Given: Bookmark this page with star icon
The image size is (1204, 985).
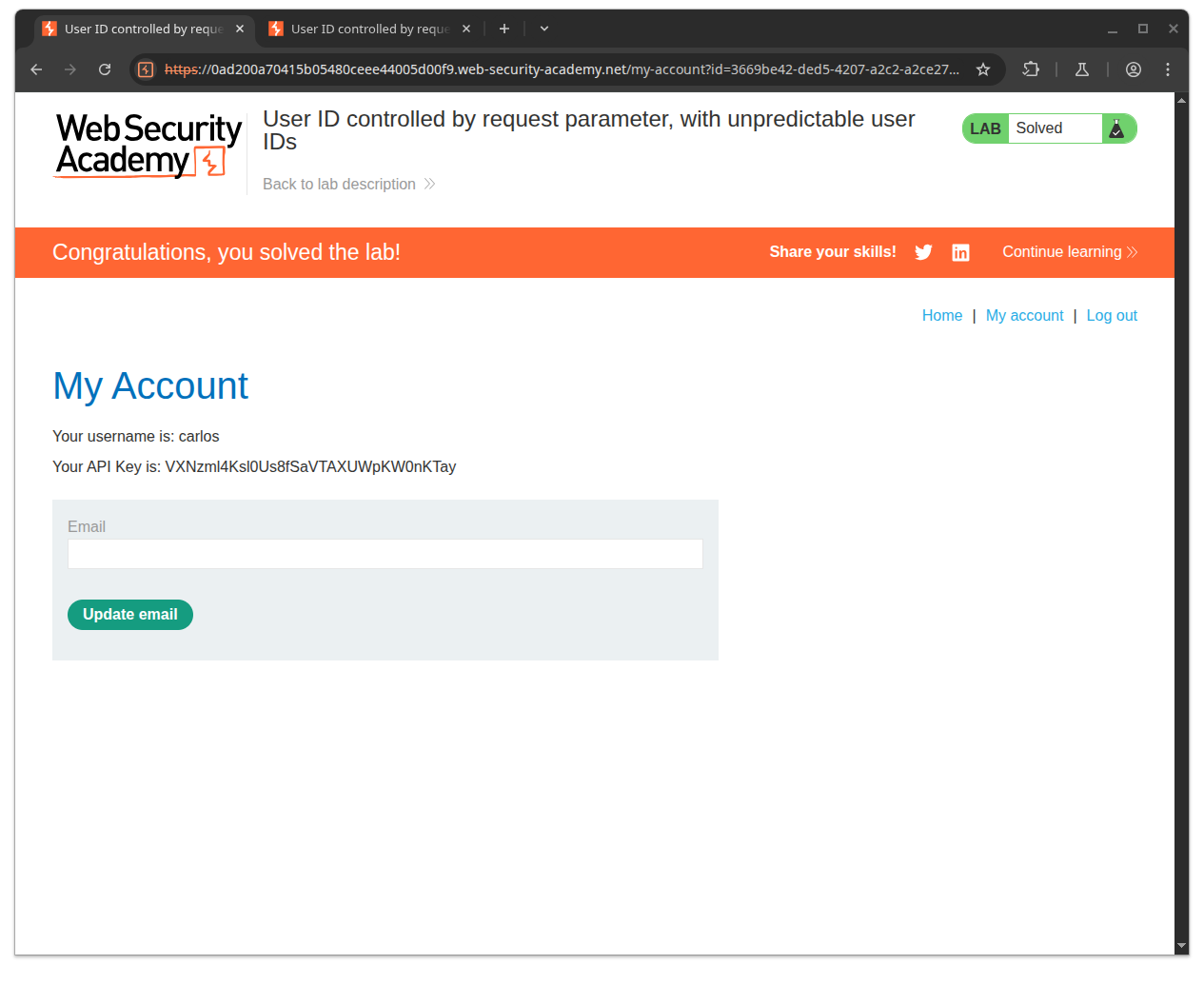Looking at the screenshot, I should tap(983, 69).
